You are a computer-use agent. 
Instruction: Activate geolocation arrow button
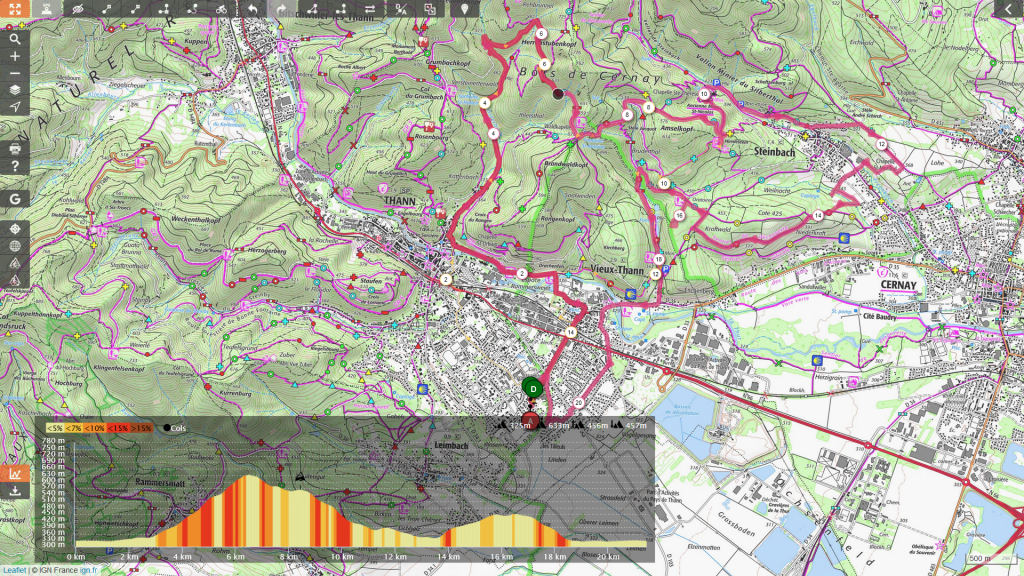point(15,107)
